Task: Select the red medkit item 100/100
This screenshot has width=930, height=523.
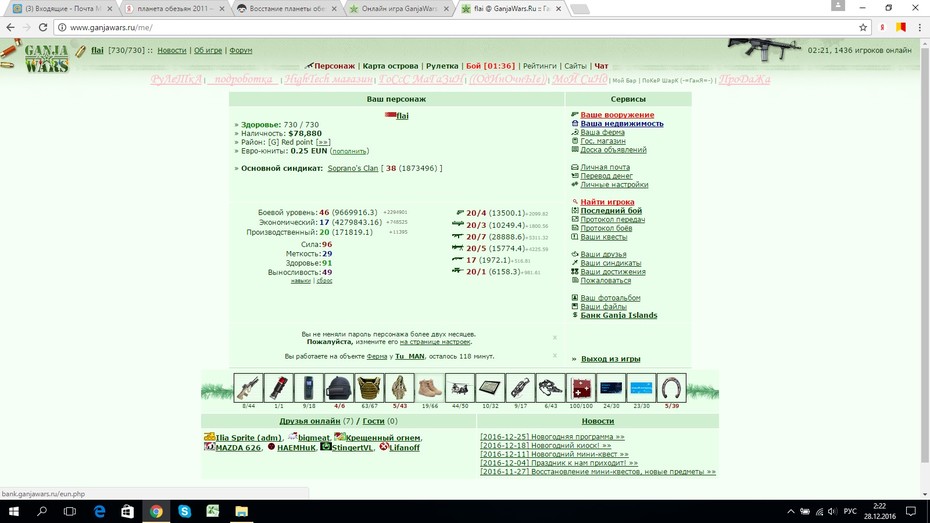Action: [581, 388]
